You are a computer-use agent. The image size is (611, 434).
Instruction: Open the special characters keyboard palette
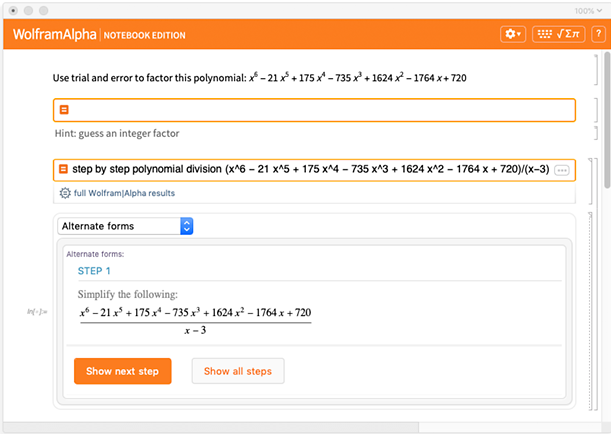(x=558, y=34)
